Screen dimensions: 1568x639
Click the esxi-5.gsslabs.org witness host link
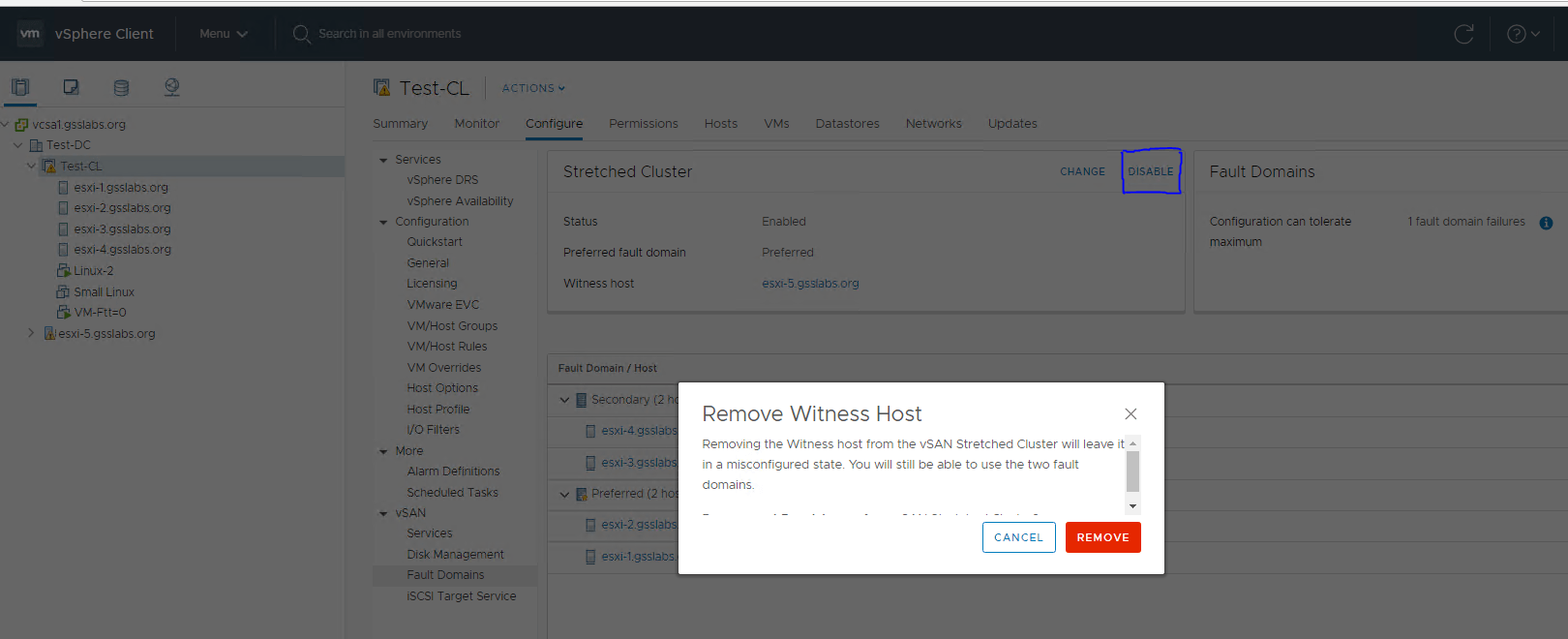click(810, 284)
